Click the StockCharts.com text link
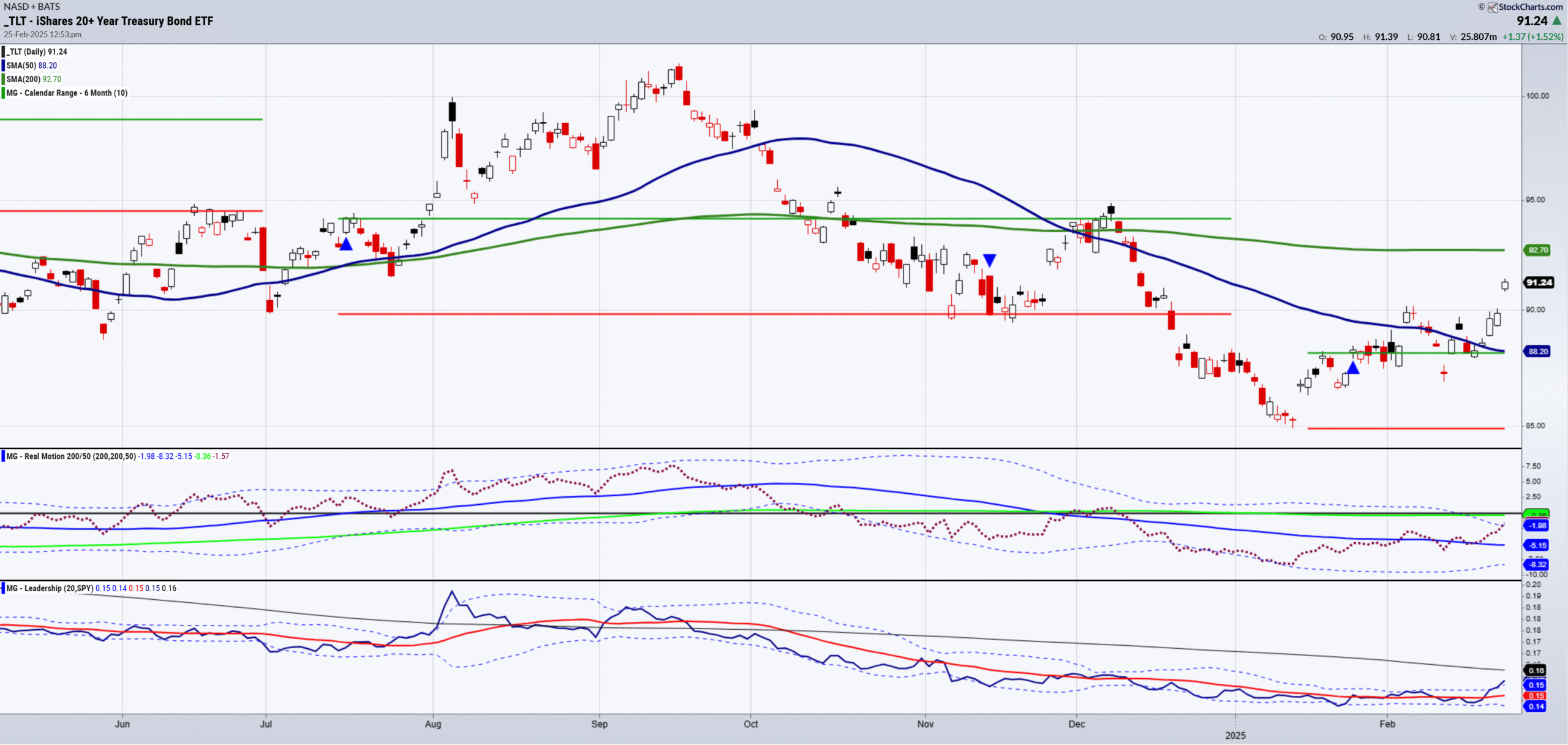Screen dimensions: 1568x745 (1530, 7)
